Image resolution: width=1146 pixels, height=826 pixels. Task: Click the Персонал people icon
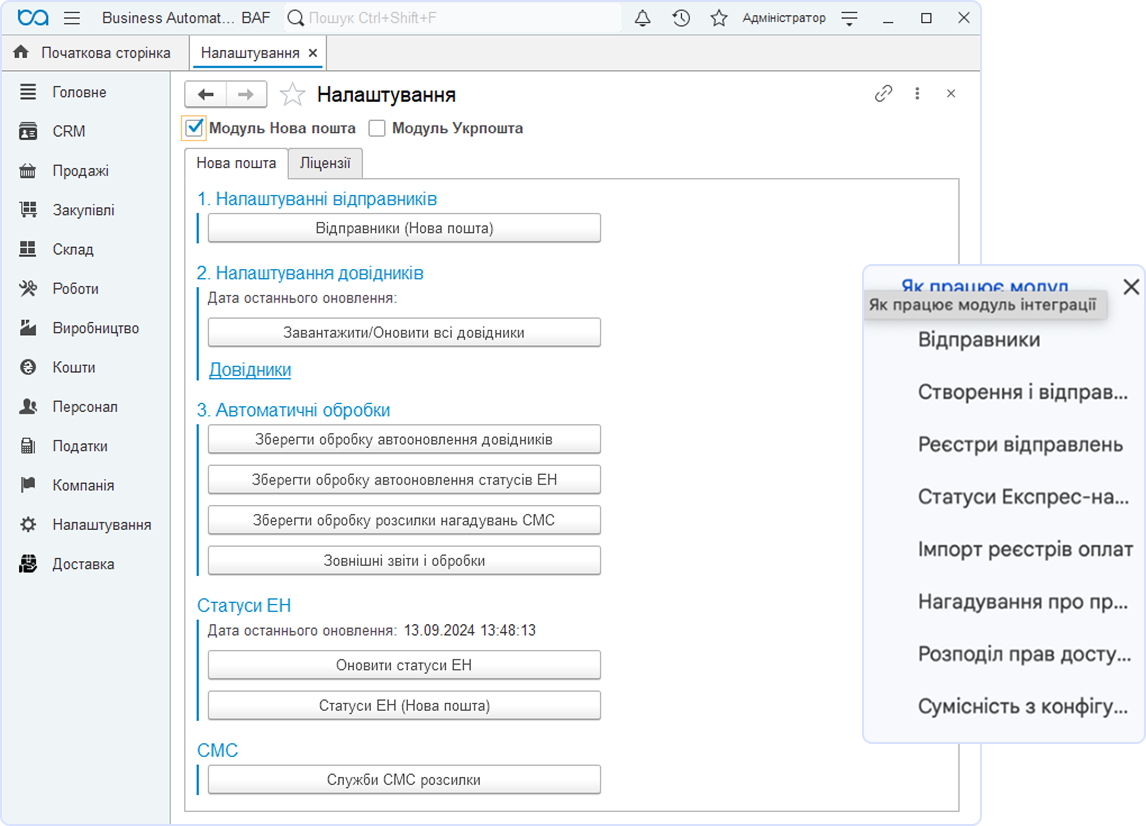[28, 406]
